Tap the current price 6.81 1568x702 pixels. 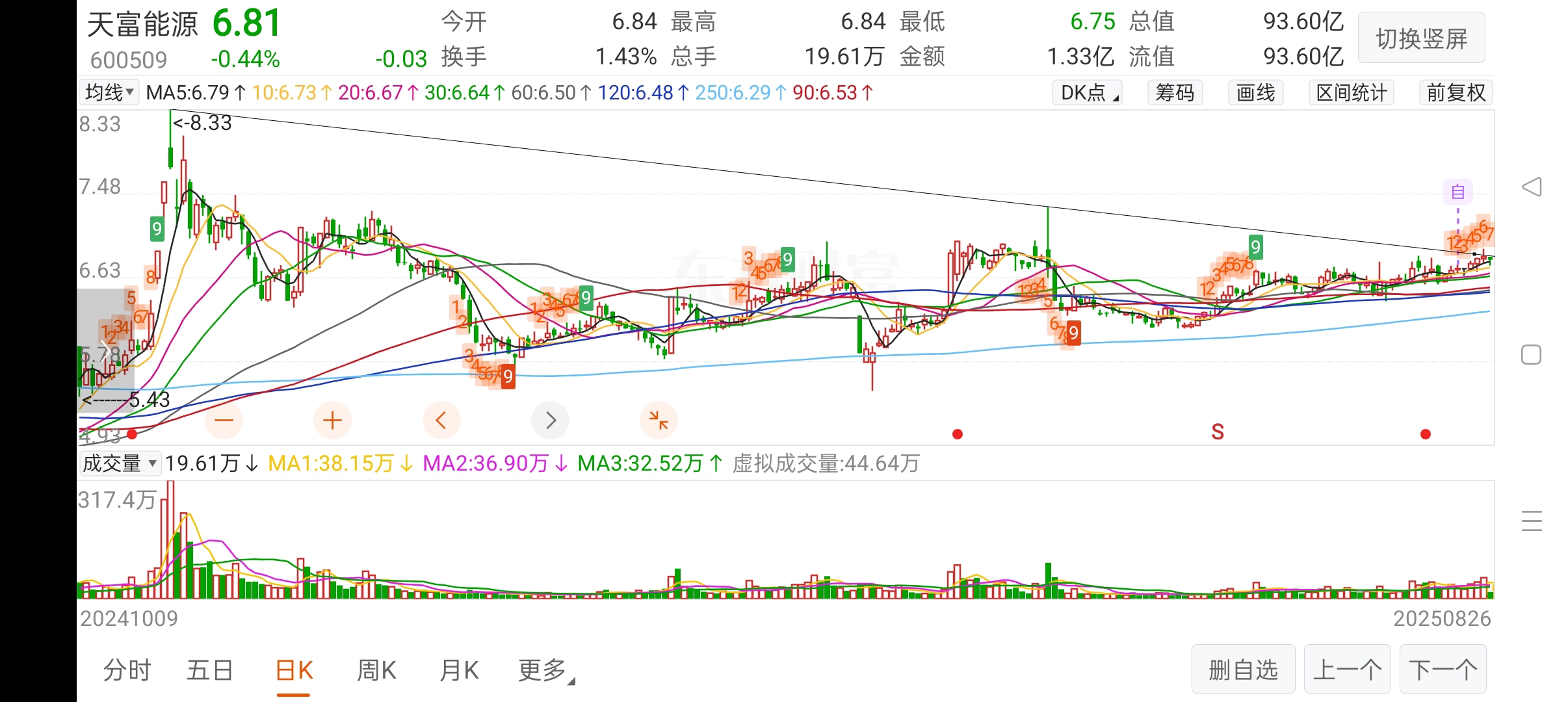point(246,23)
